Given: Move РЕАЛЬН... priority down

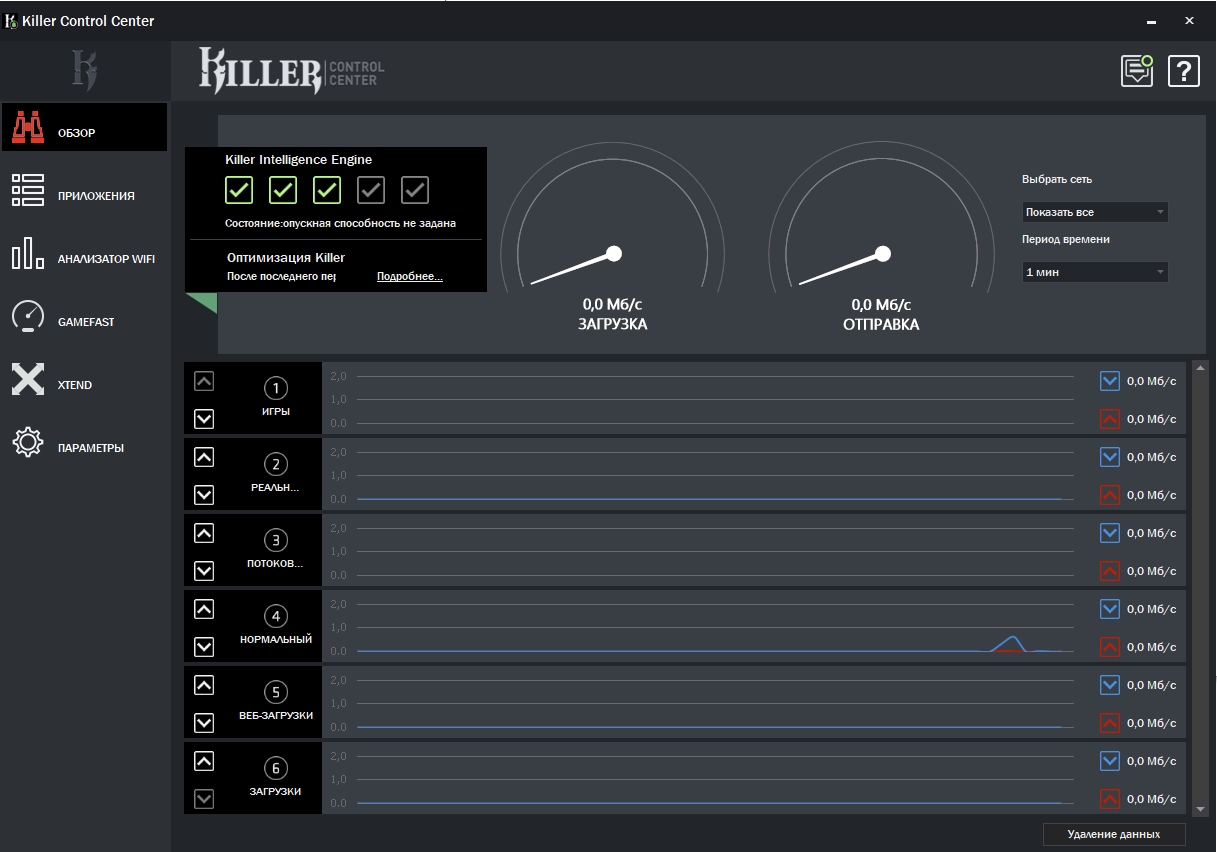Looking at the screenshot, I should (x=204, y=495).
